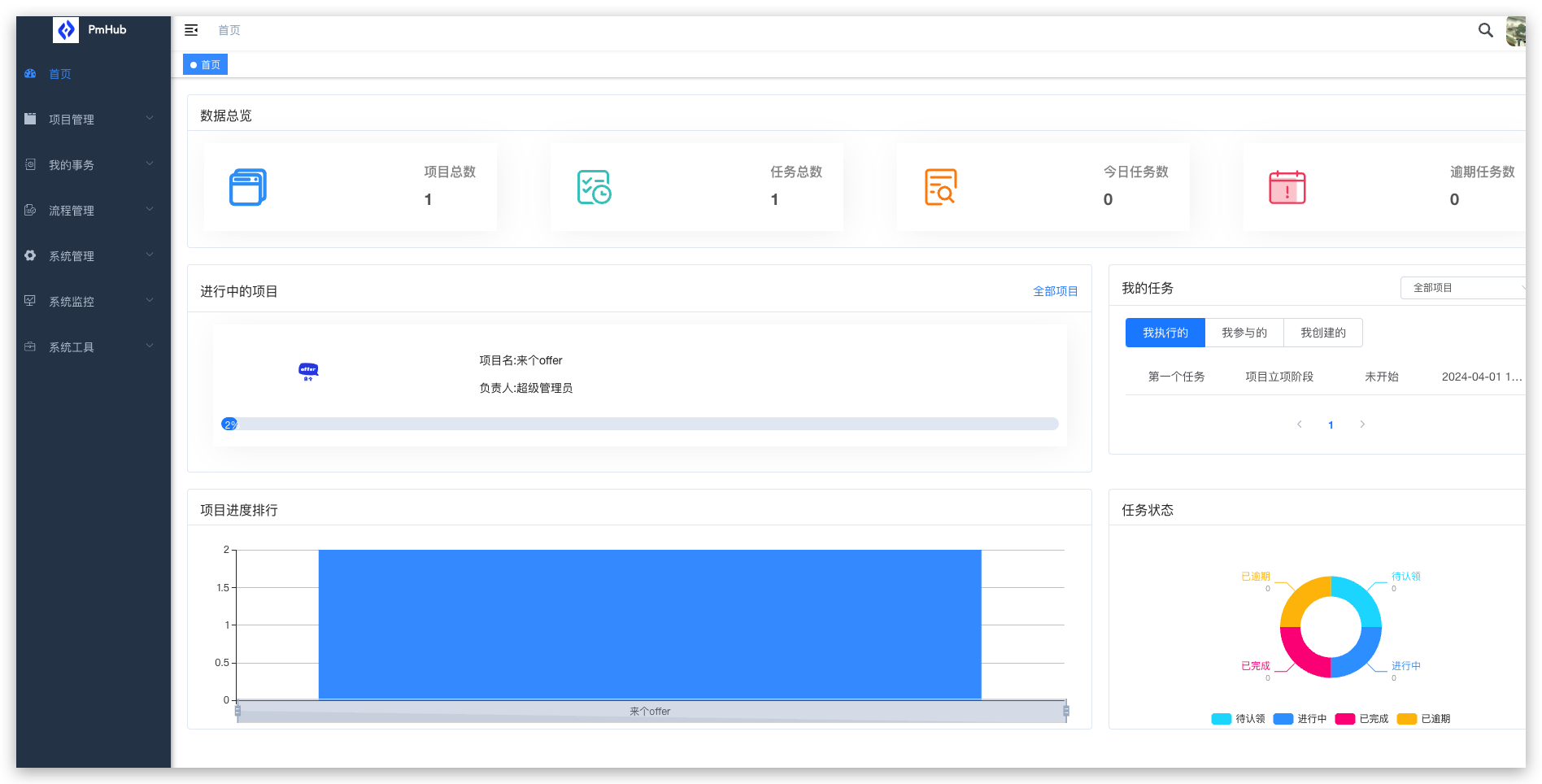Click the 2% progress bar of 来个offer project
Image resolution: width=1542 pixels, height=784 pixels.
point(230,424)
